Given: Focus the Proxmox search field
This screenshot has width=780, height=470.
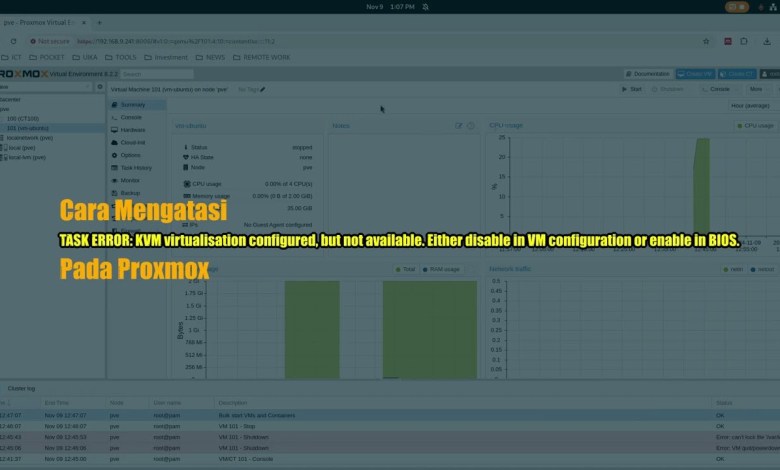Looking at the screenshot, I should pos(157,74).
